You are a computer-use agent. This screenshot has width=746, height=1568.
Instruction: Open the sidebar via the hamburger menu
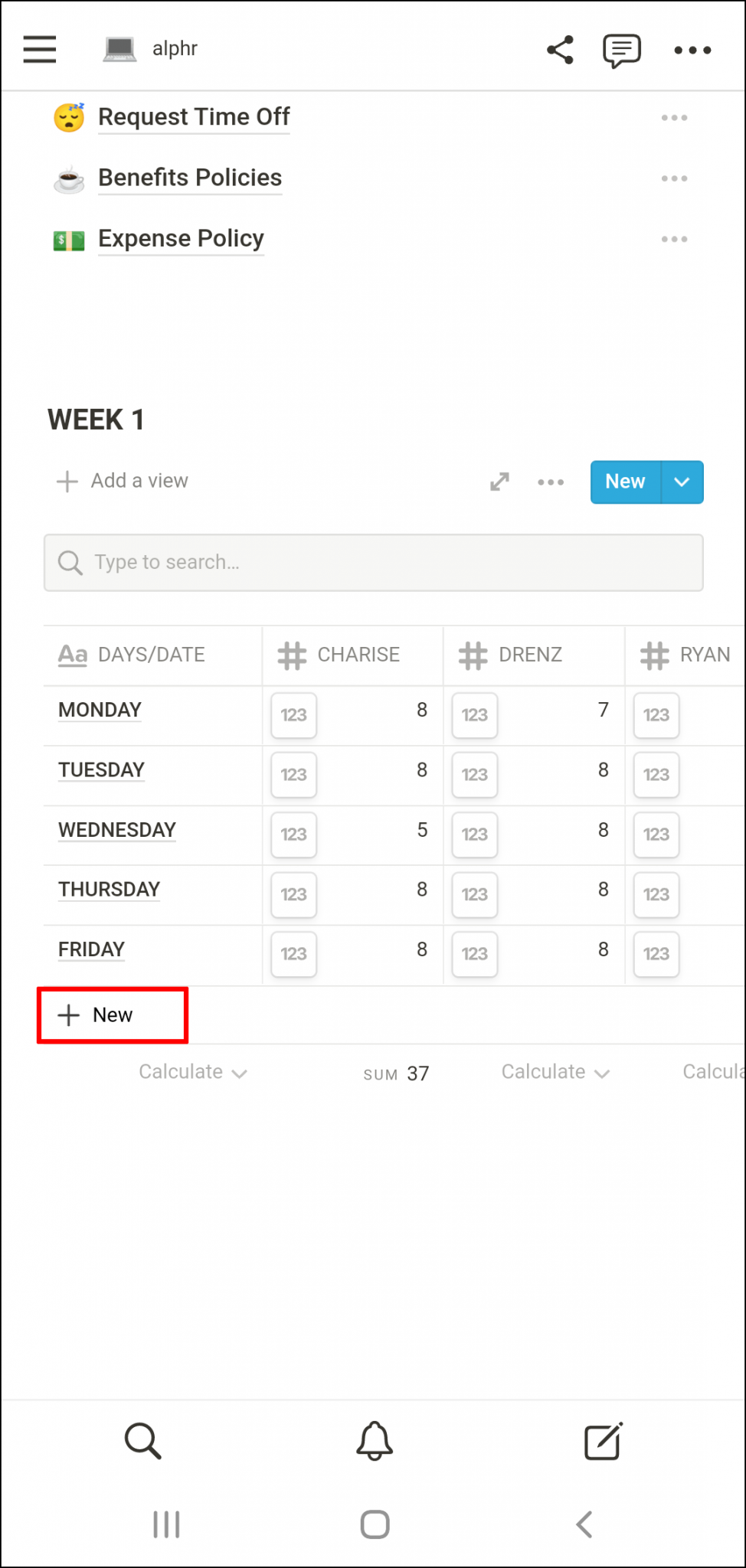coord(39,49)
